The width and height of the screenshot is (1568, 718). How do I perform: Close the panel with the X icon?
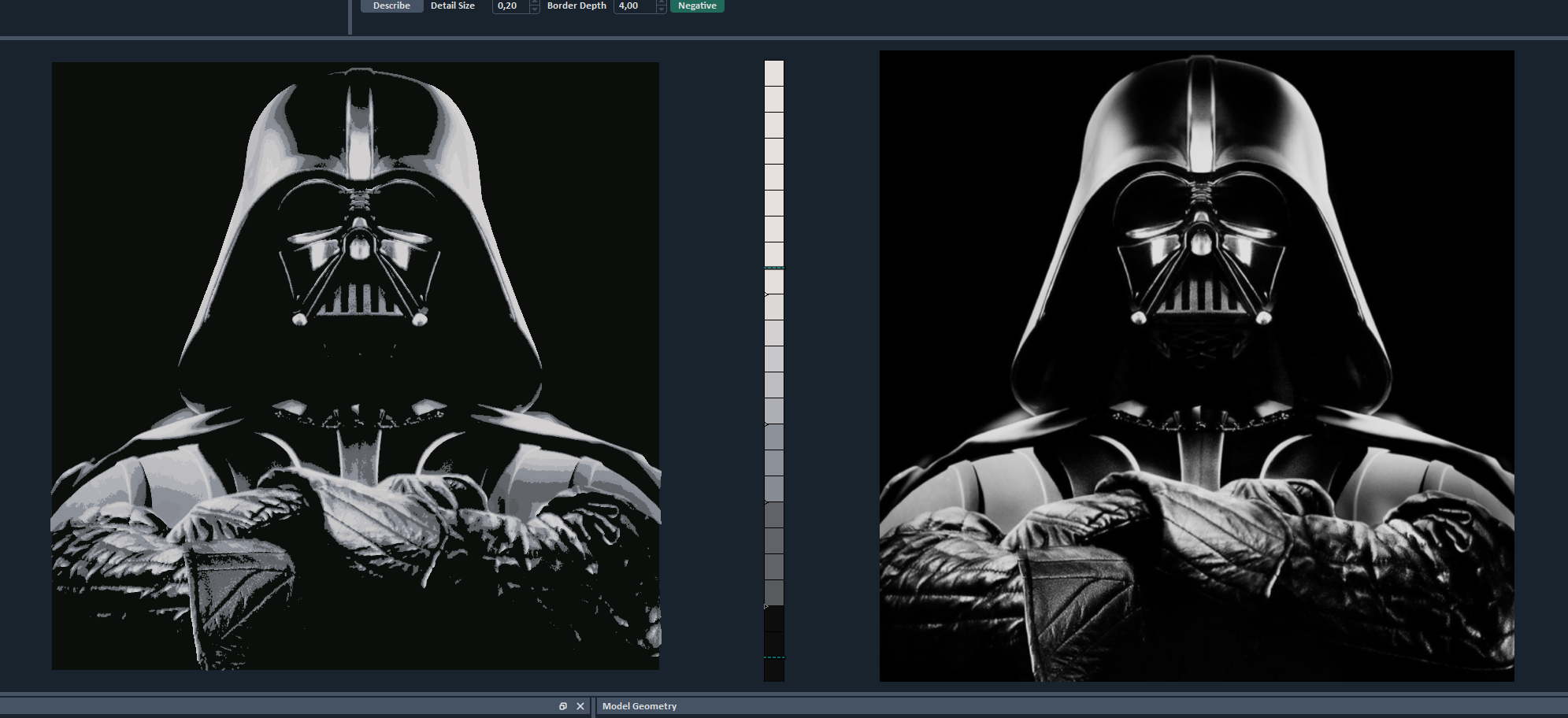580,705
